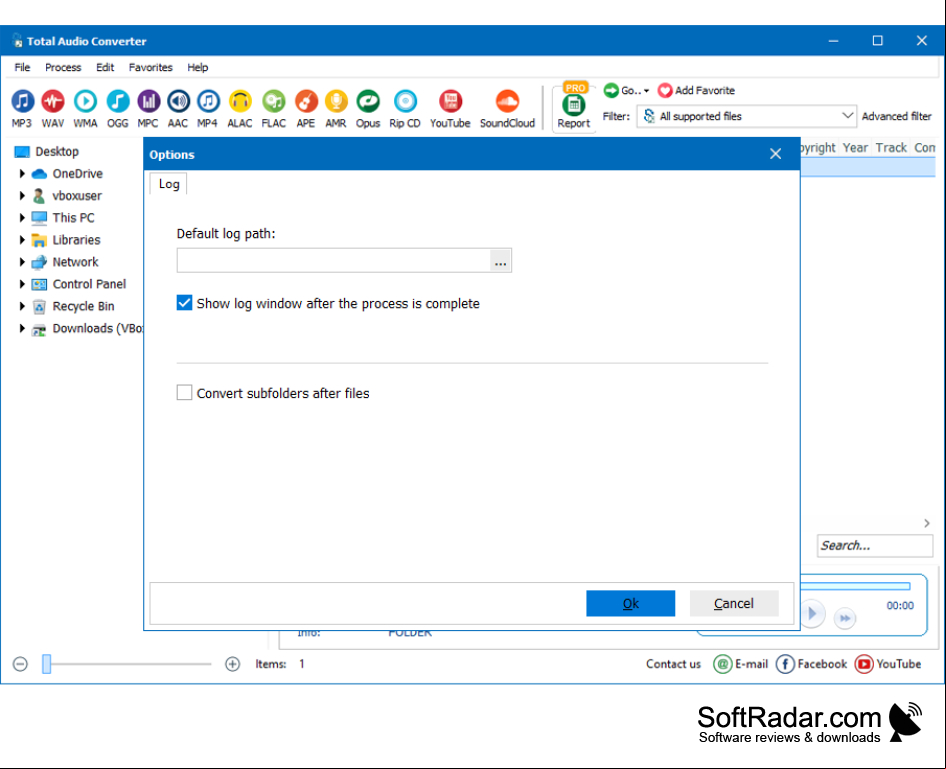946x769 pixels.
Task: Click the audio playback progress bar
Action: click(856, 586)
